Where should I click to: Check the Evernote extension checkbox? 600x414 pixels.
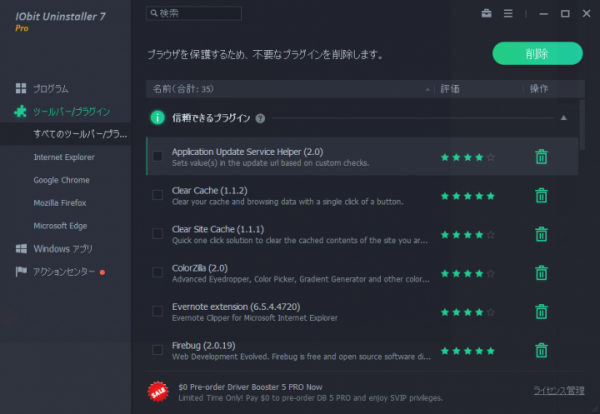[157, 311]
